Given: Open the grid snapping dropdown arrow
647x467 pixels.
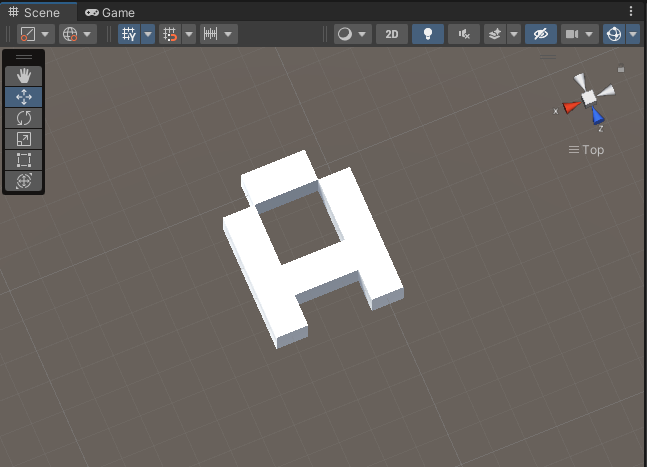Looking at the screenshot, I should (189, 34).
